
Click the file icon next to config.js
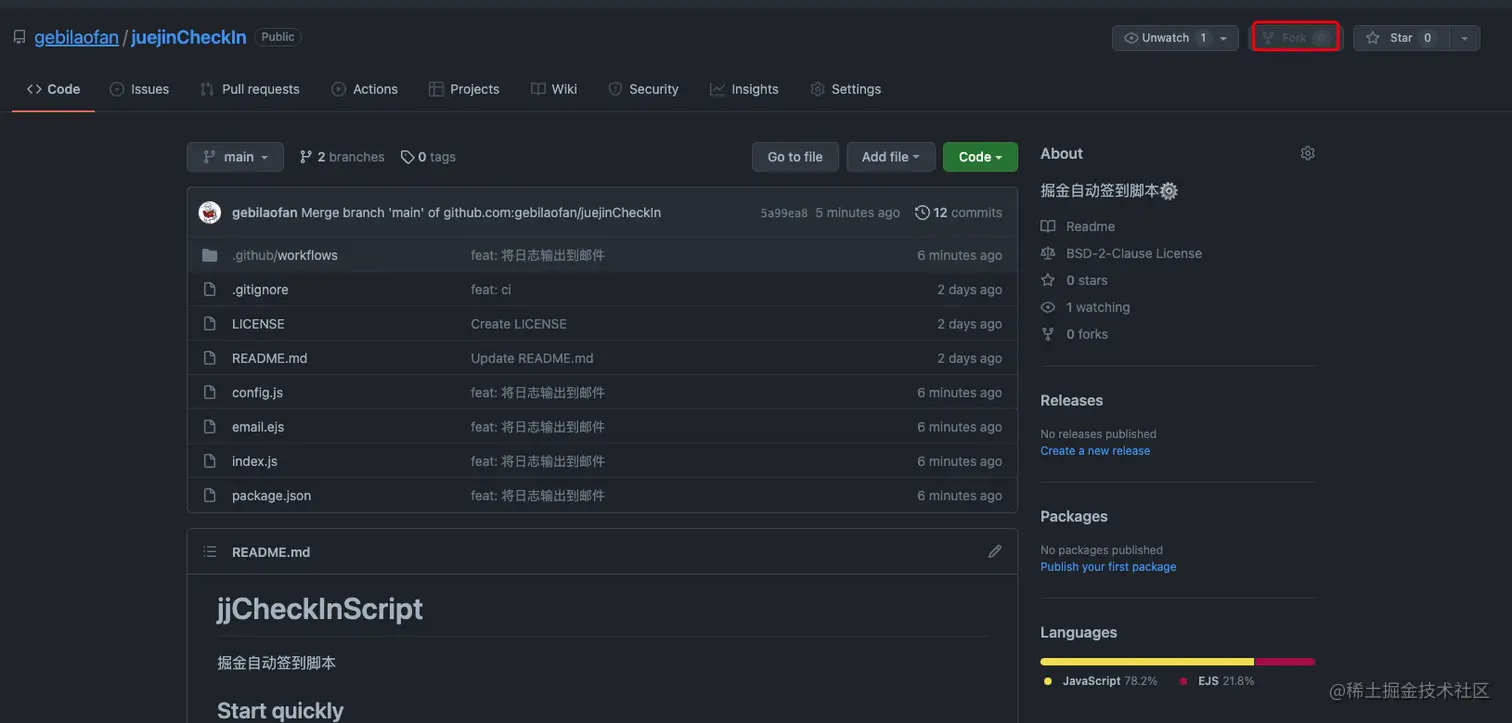coord(209,392)
